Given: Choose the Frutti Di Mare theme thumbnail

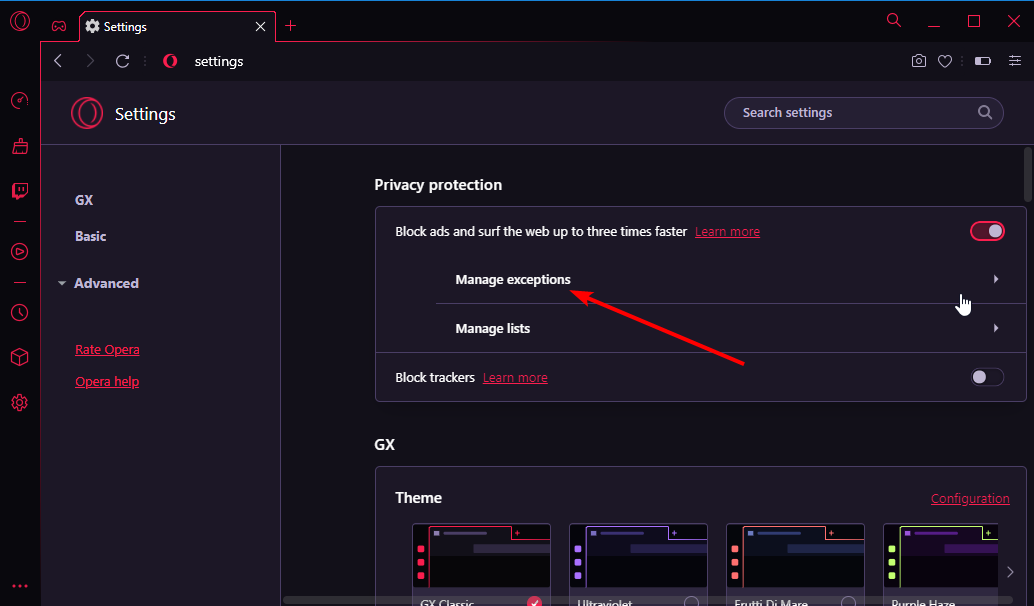Looking at the screenshot, I should [795, 556].
